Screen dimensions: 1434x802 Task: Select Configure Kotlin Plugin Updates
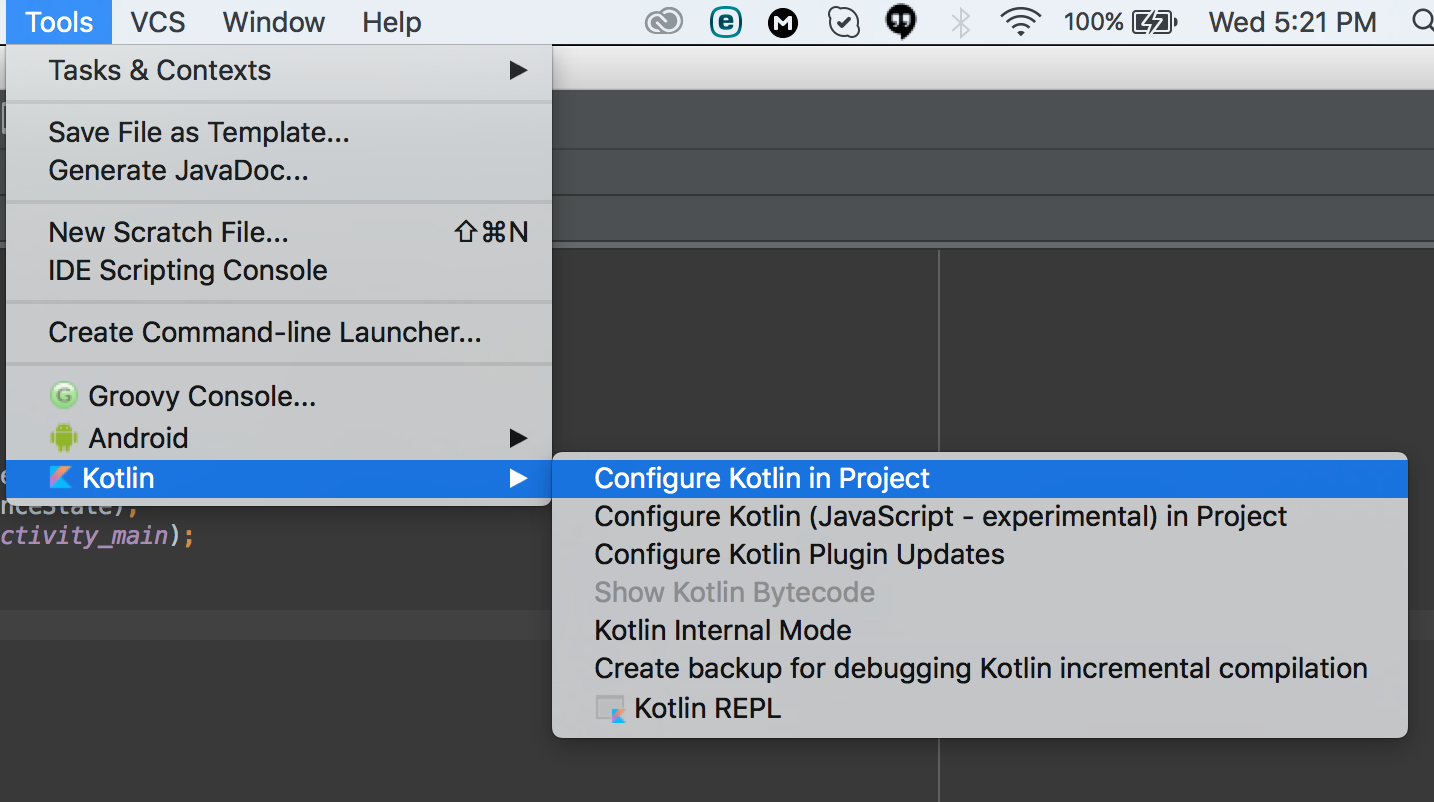point(980,555)
